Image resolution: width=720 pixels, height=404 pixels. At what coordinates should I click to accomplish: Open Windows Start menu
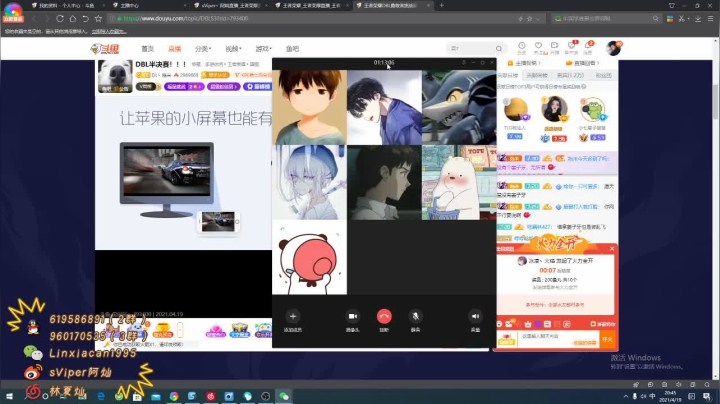9,396
